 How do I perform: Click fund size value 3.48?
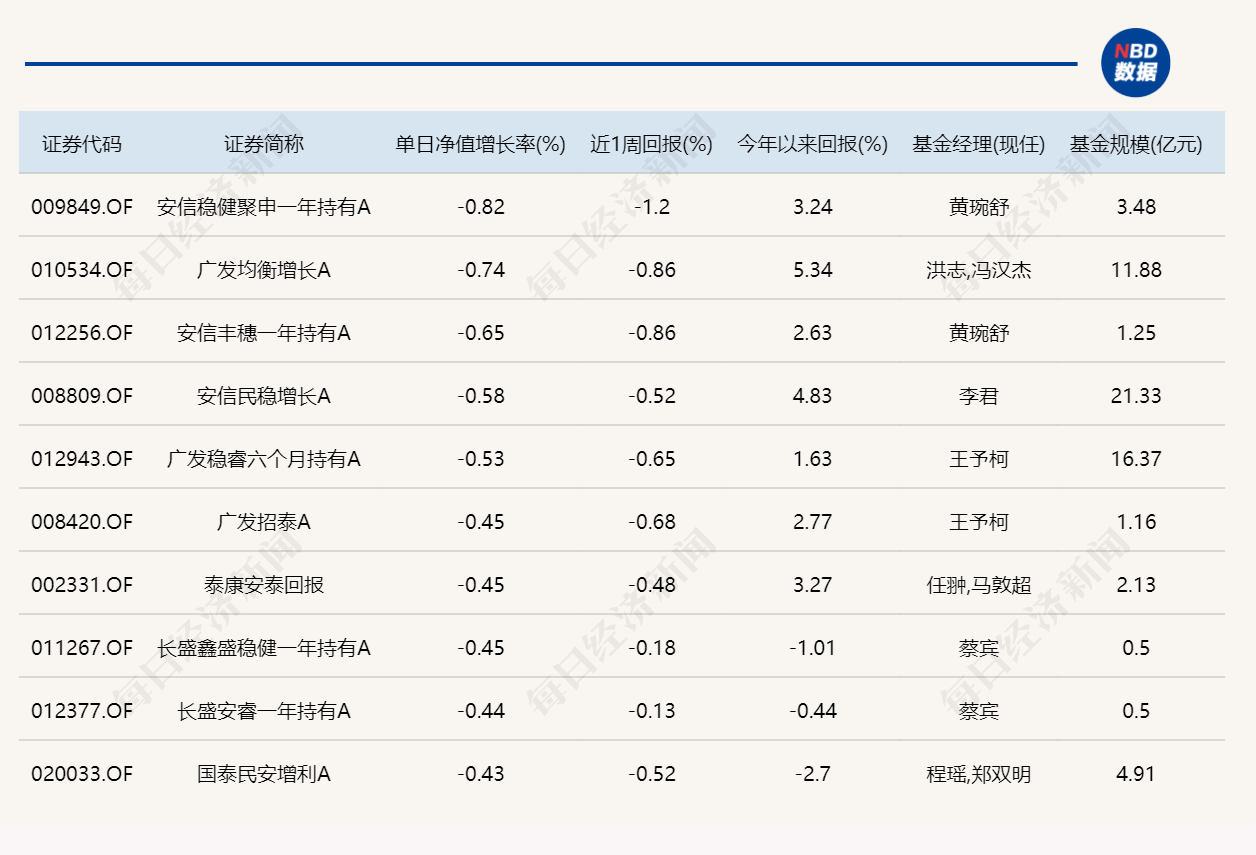[1136, 207]
